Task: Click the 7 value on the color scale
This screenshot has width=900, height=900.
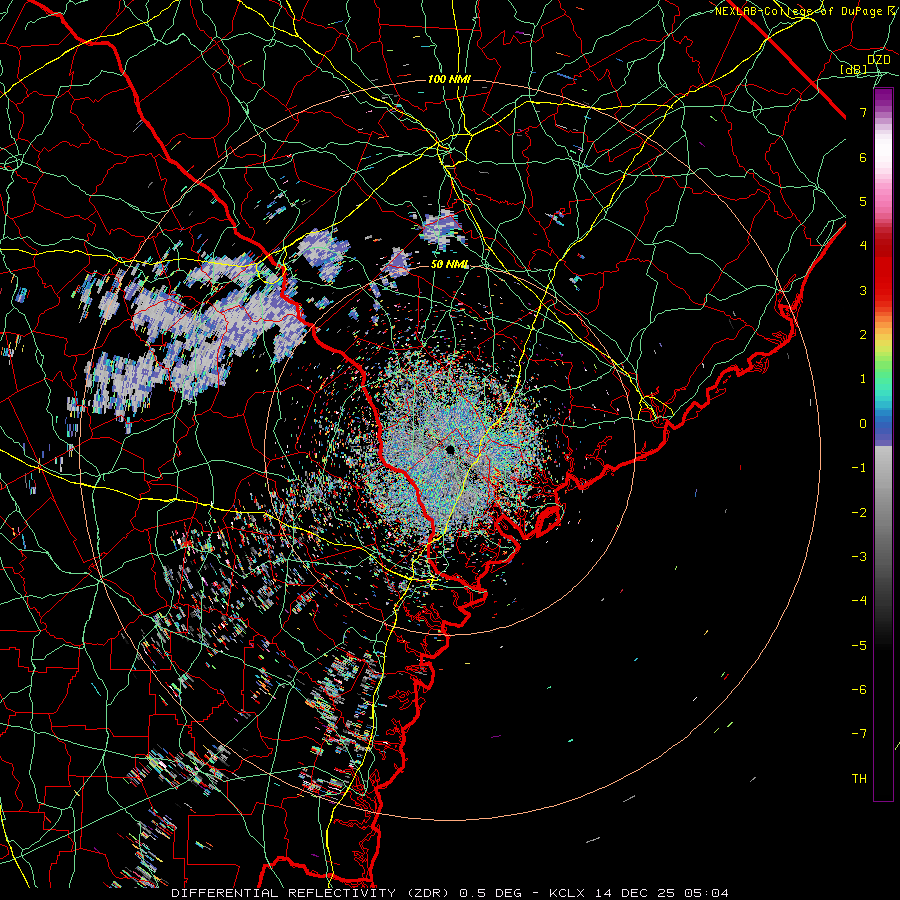Action: [863, 112]
